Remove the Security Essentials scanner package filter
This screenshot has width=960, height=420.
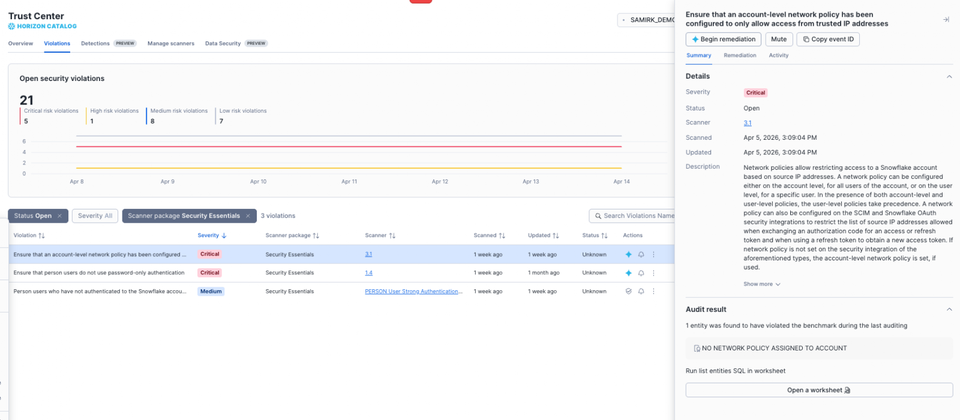click(248, 216)
